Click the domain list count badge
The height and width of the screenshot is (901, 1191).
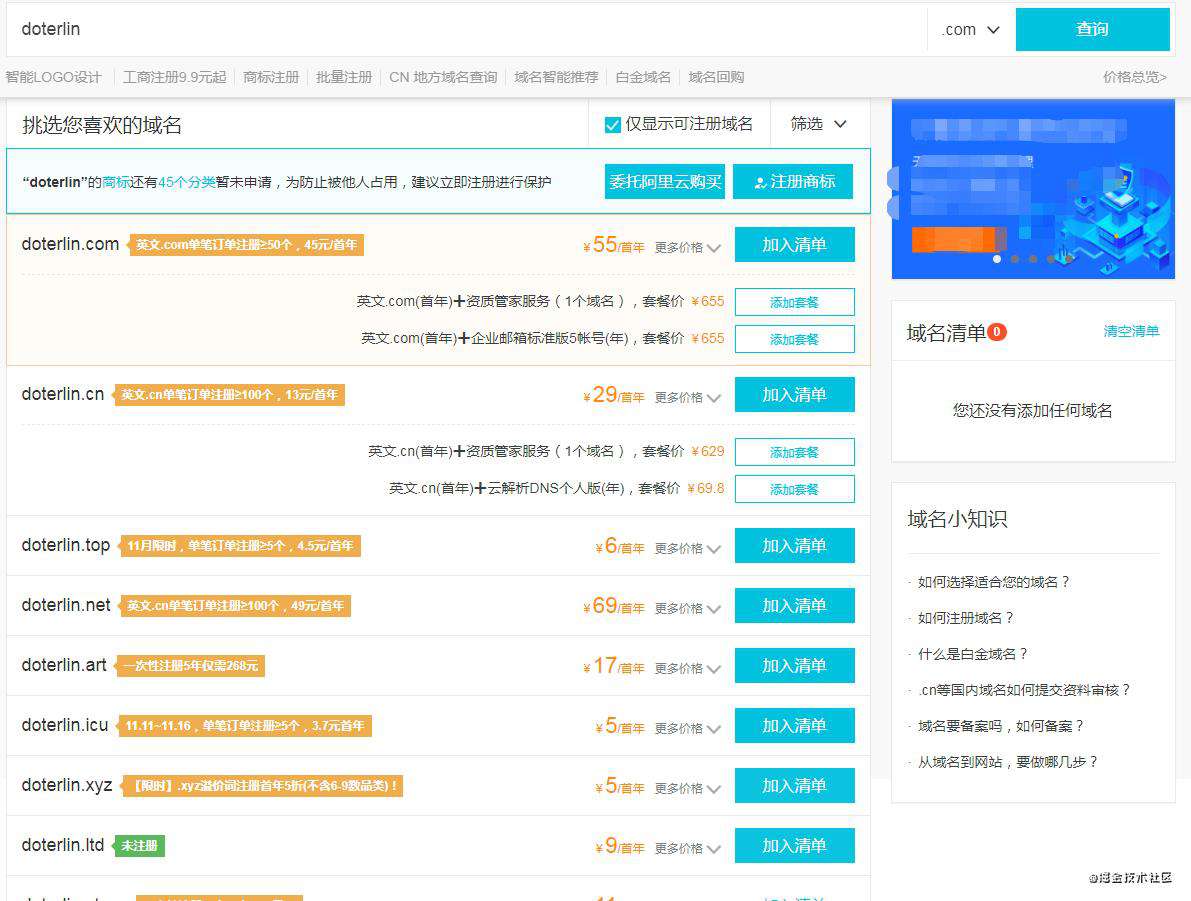[x=997, y=332]
